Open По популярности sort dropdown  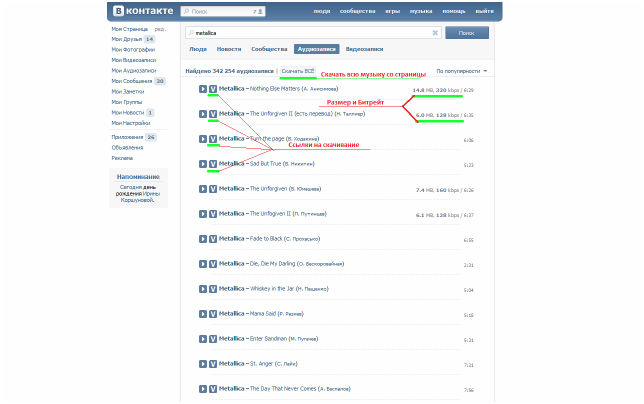462,71
